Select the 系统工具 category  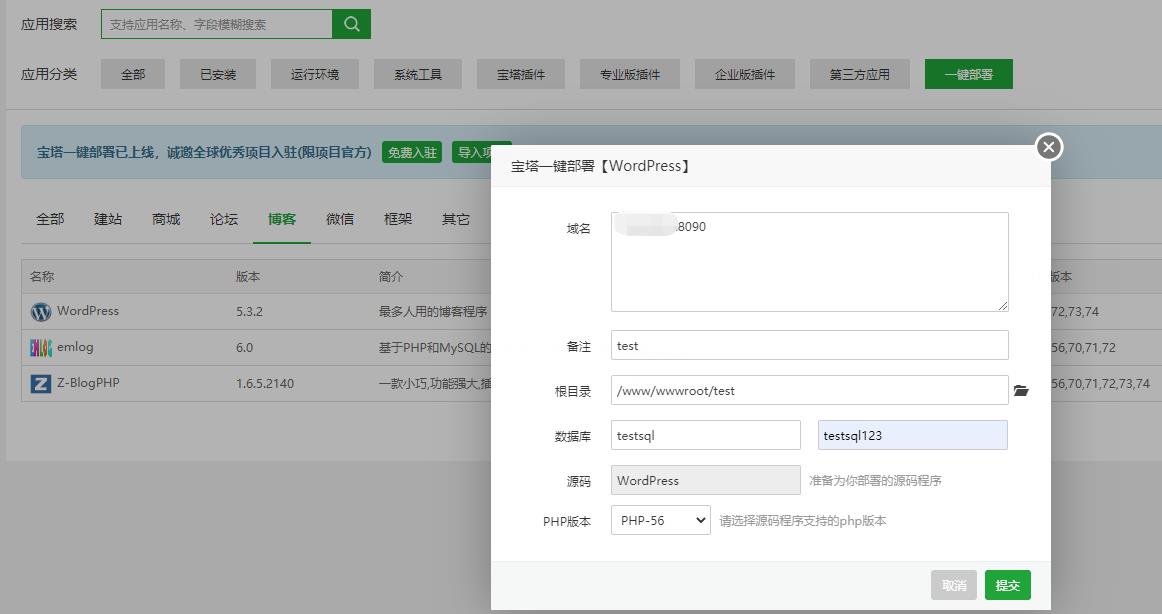click(418, 74)
